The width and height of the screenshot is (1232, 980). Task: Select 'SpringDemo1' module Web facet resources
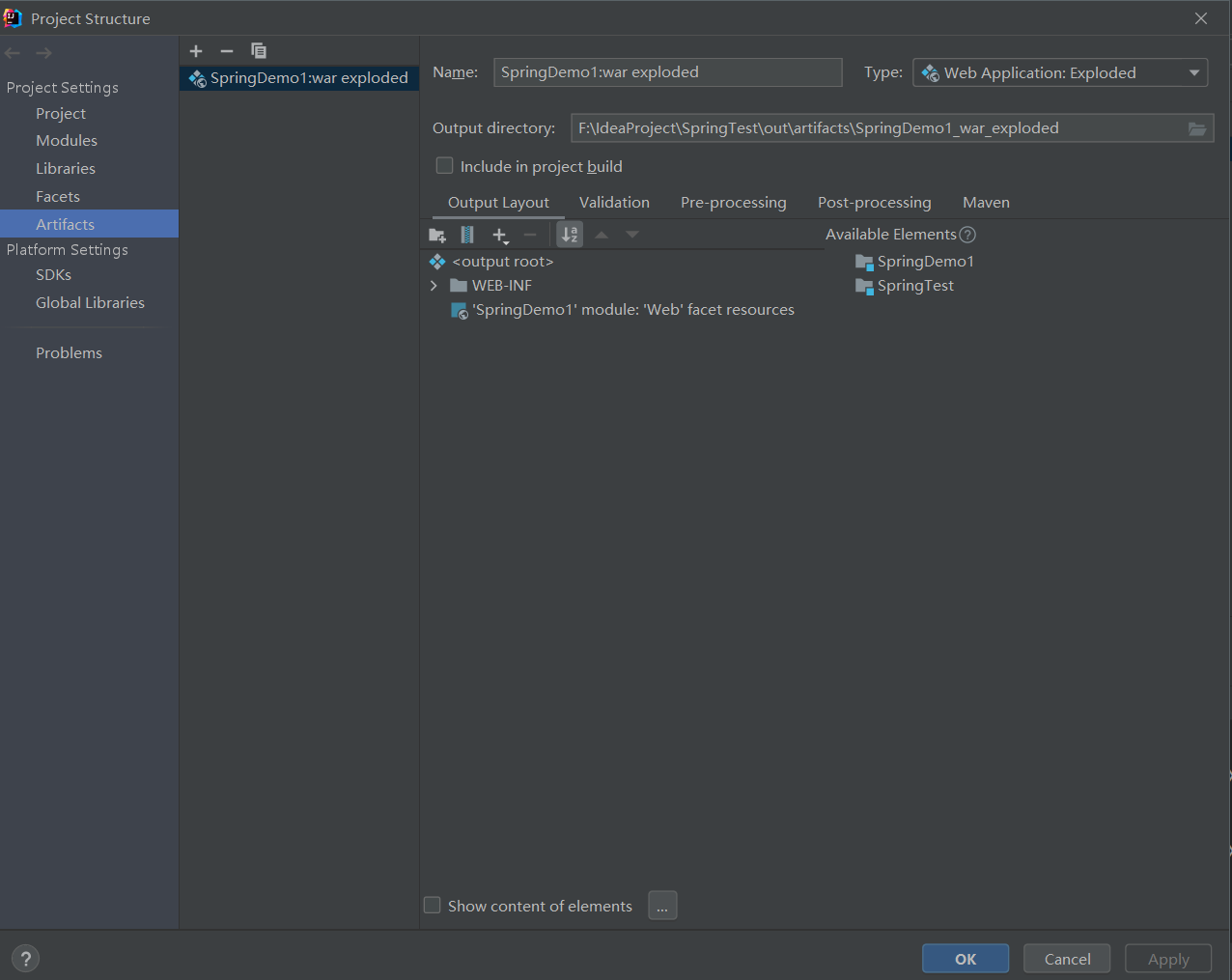click(x=623, y=310)
